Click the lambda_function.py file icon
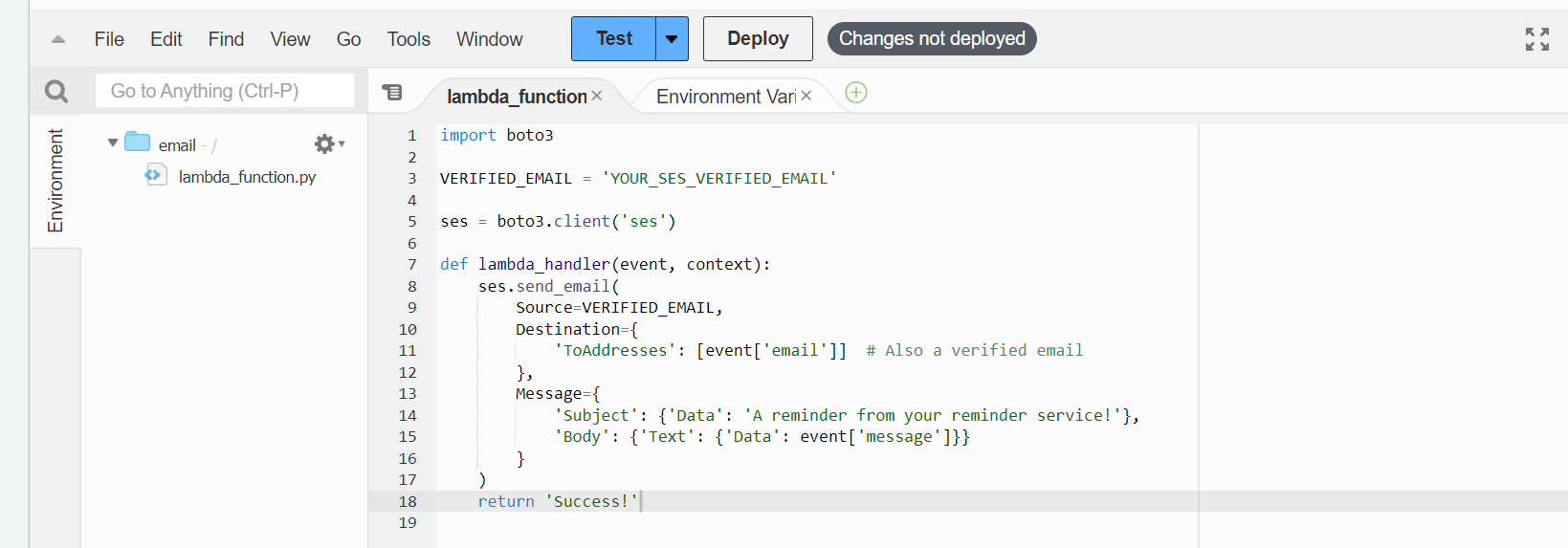Screen dimensions: 1568x548 coord(154,175)
